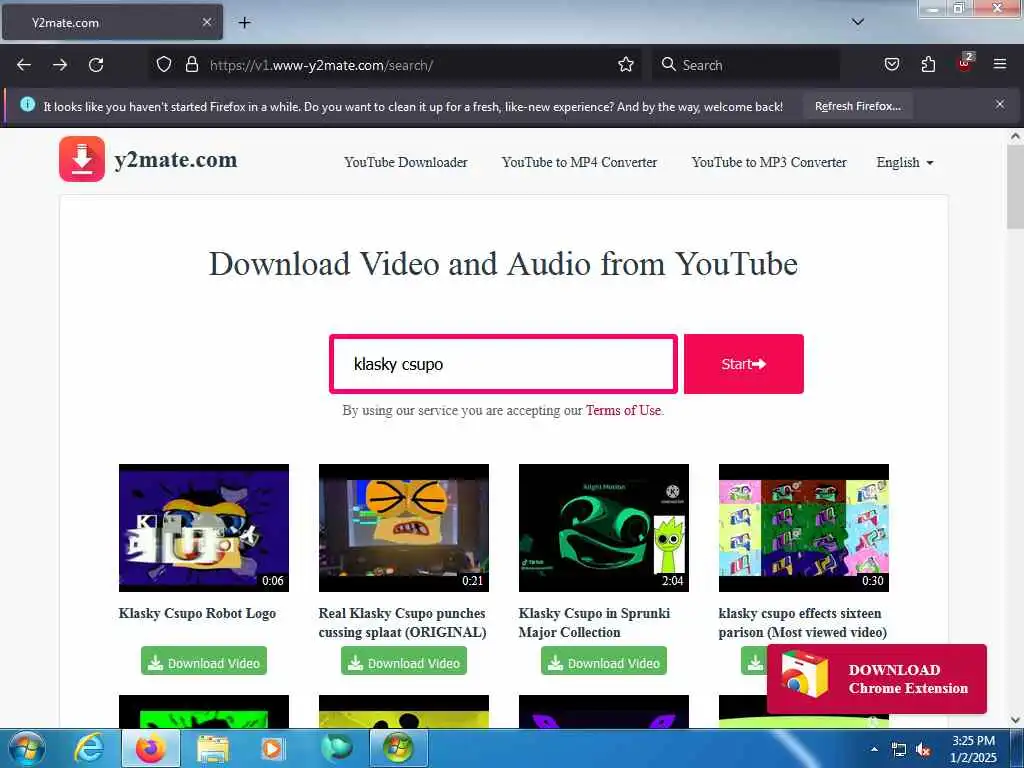
Task: Go back using the browser back arrow
Action: tap(24, 65)
